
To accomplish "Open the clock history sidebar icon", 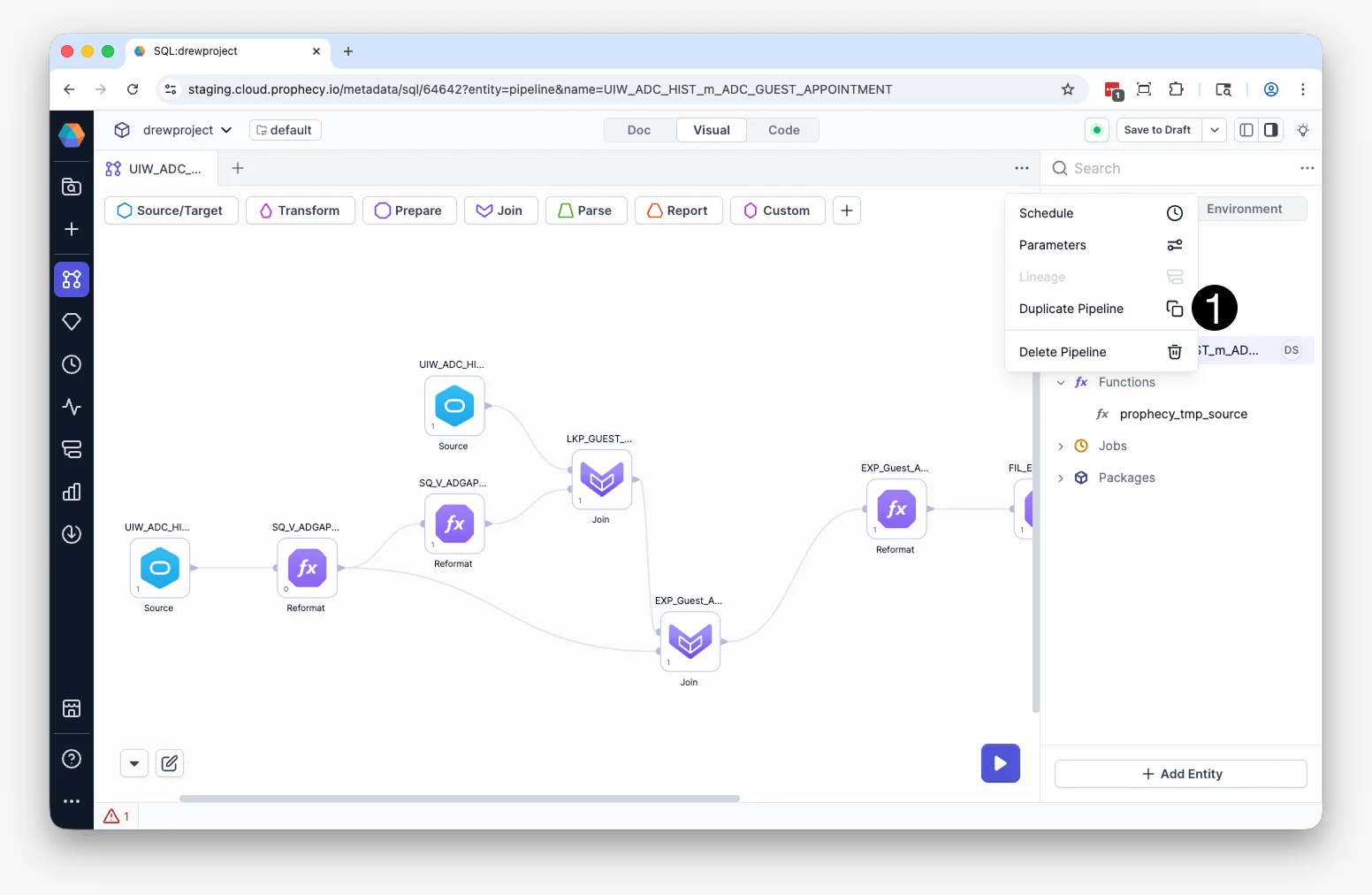I will coord(72,364).
